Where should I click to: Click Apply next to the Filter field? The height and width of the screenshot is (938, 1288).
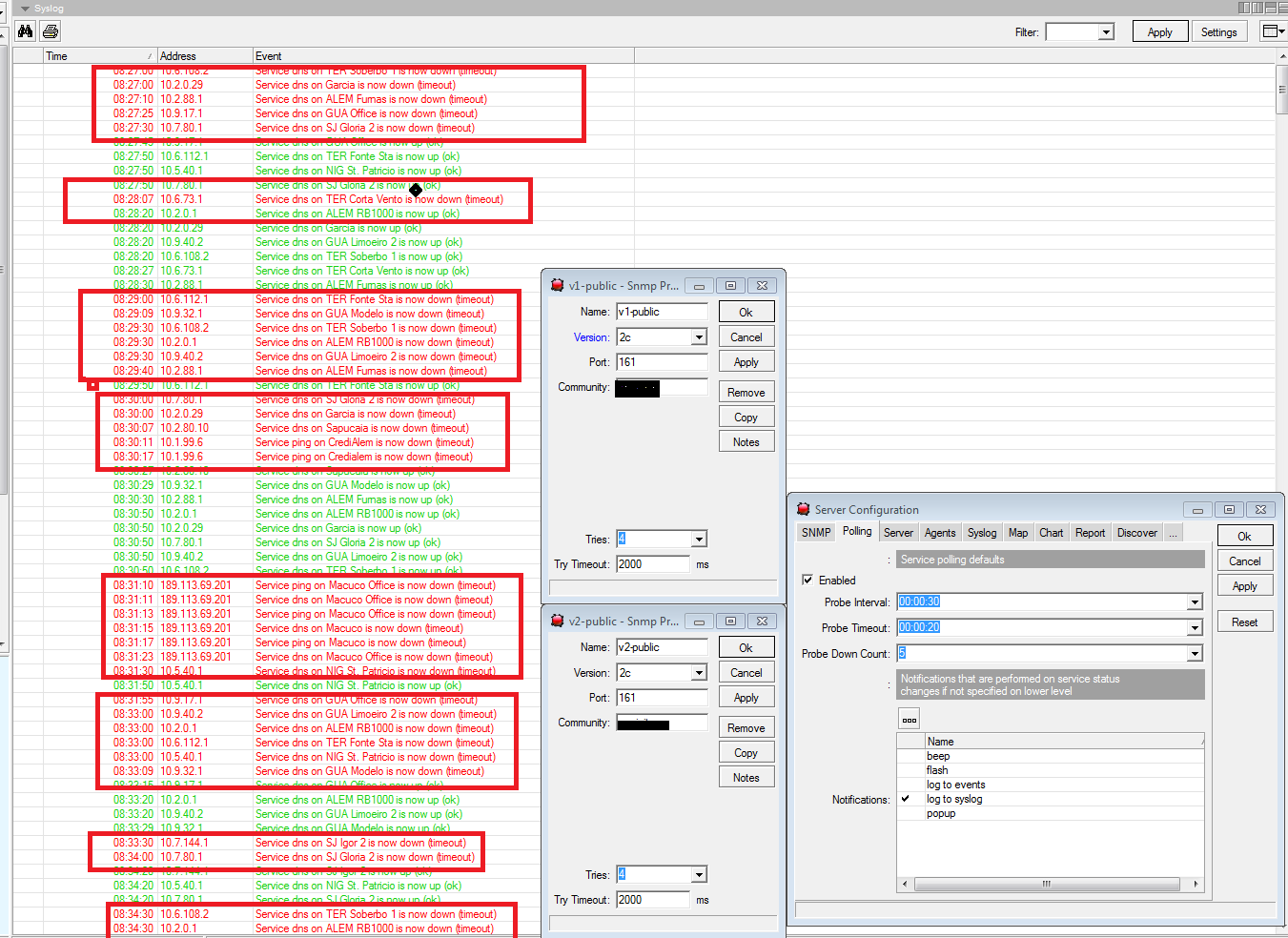[1159, 31]
